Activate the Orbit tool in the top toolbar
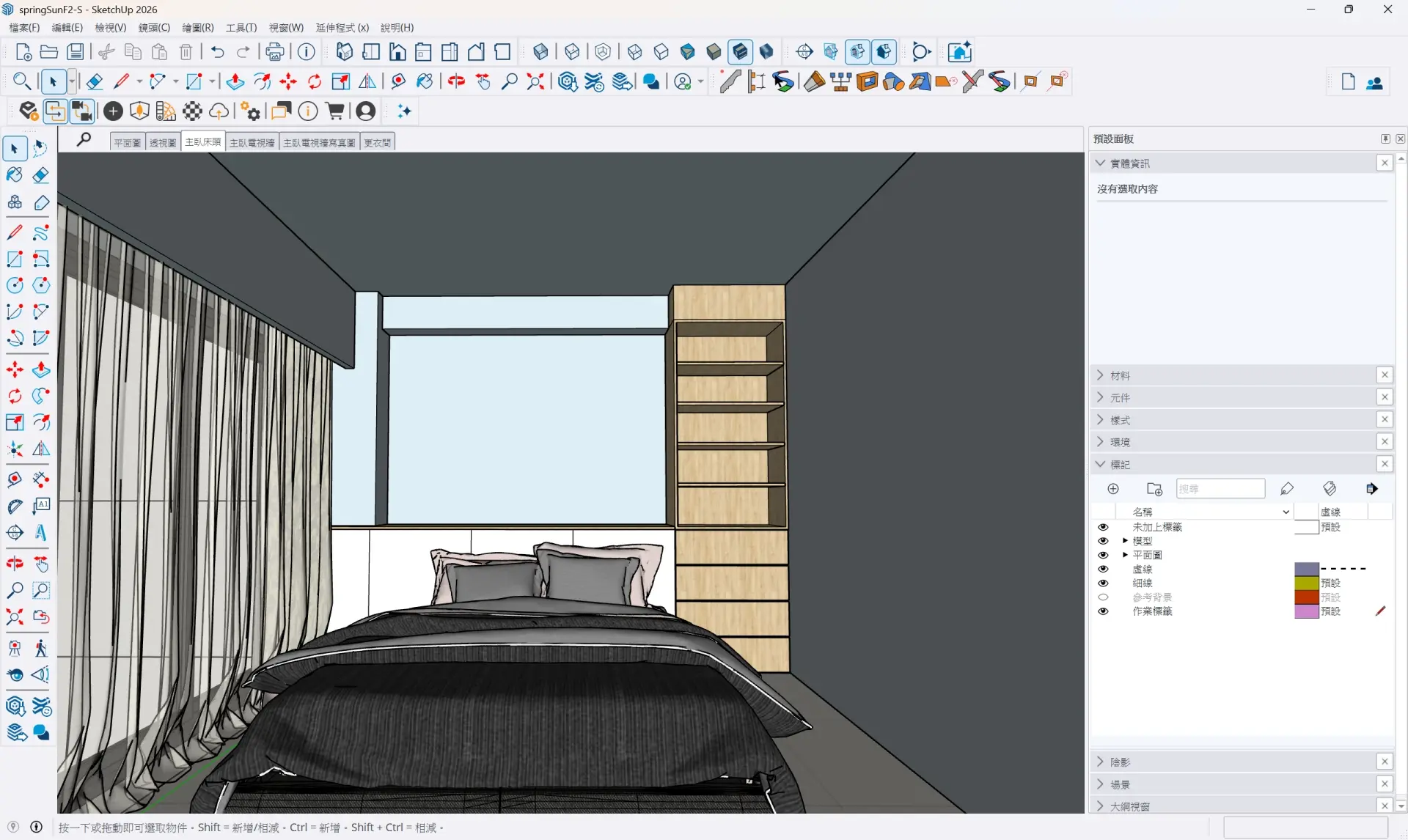 pos(456,81)
